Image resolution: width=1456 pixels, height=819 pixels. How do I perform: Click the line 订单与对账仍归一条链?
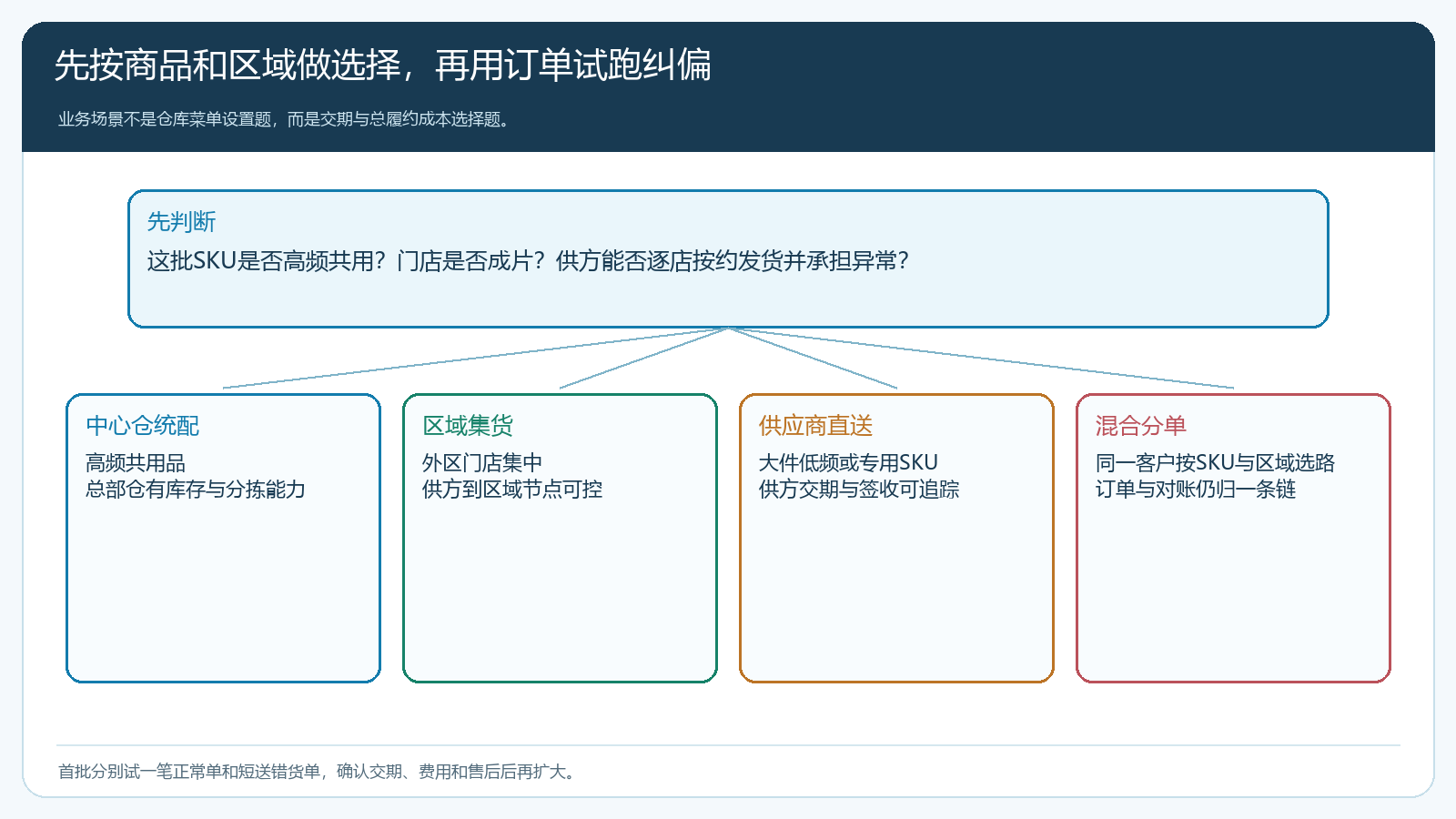point(1196,490)
